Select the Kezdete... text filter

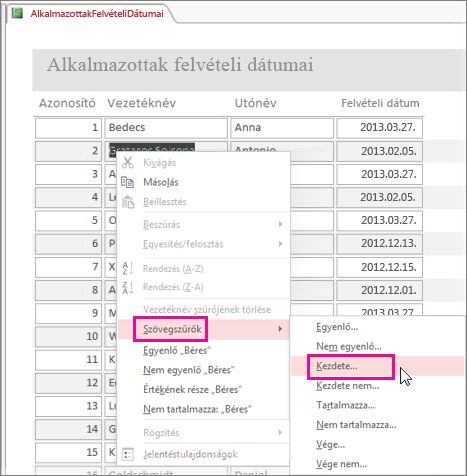click(x=377, y=366)
